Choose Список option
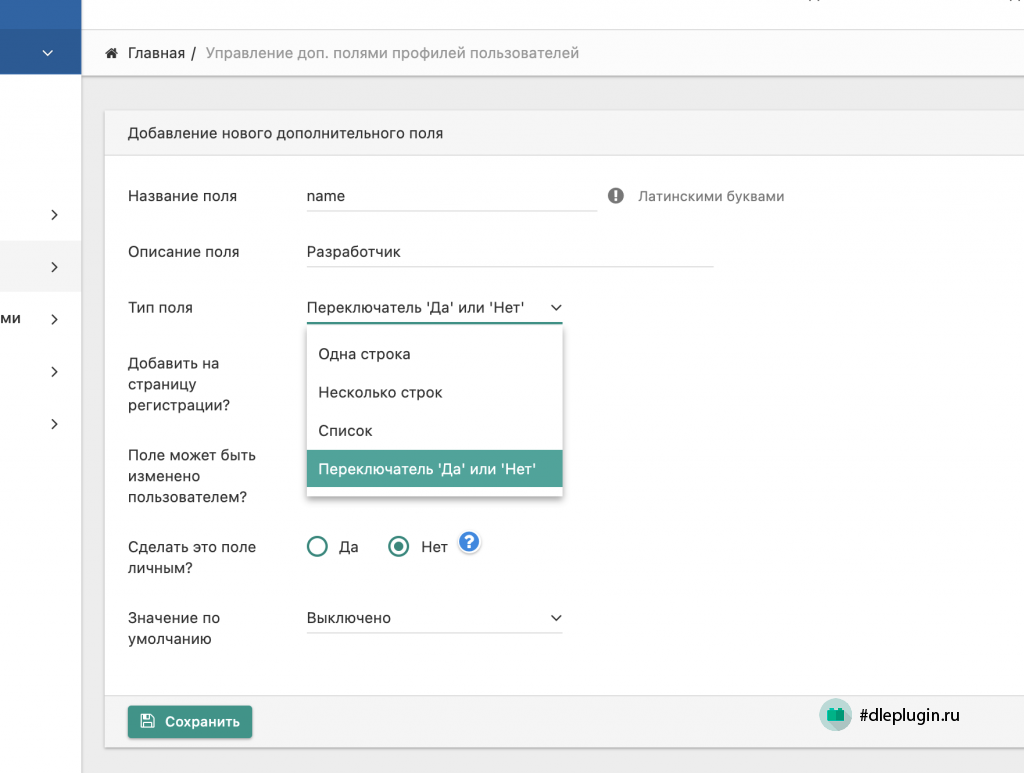This screenshot has height=773, width=1024. [x=434, y=431]
